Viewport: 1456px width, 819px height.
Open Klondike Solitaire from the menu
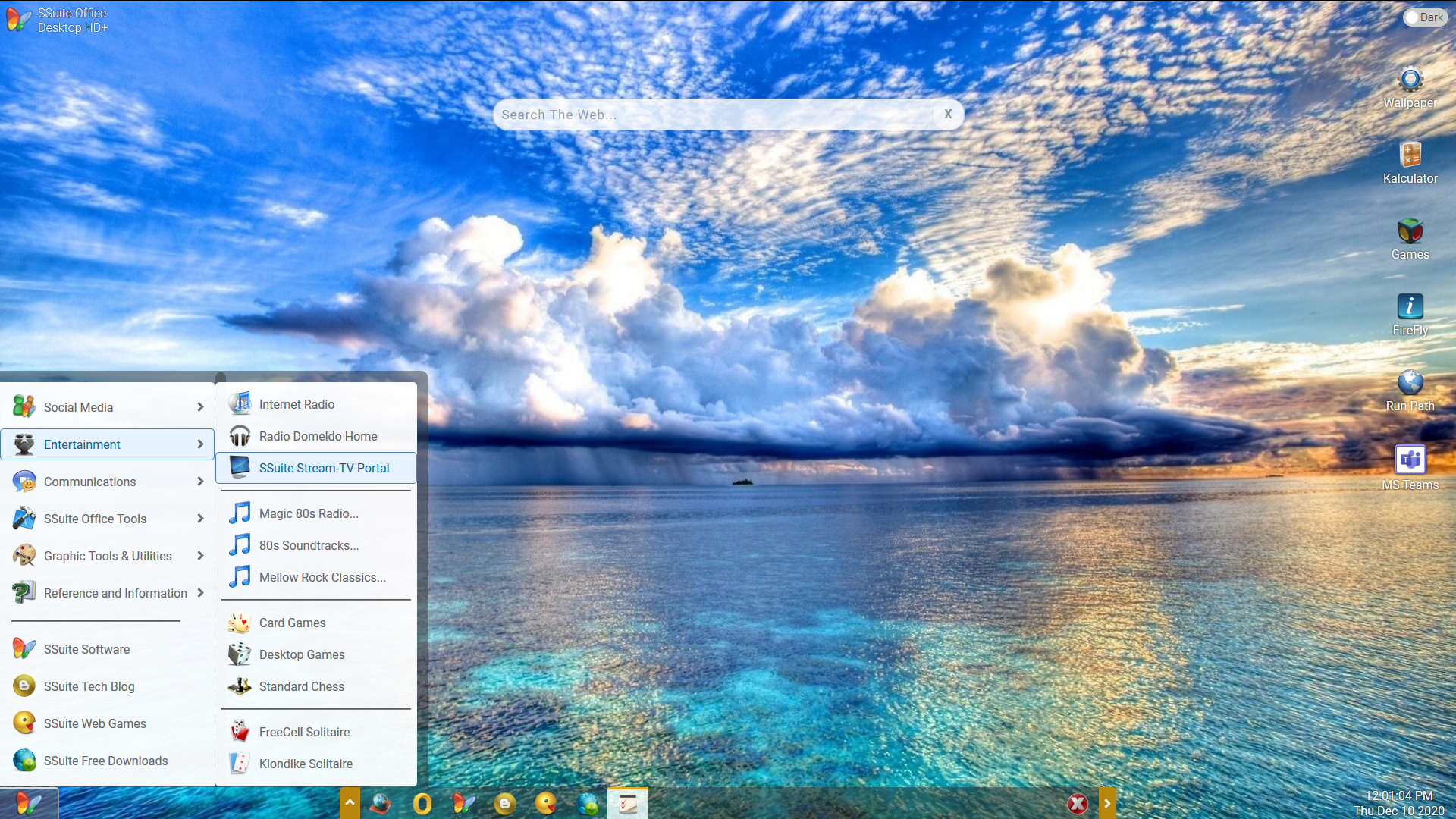click(x=306, y=764)
